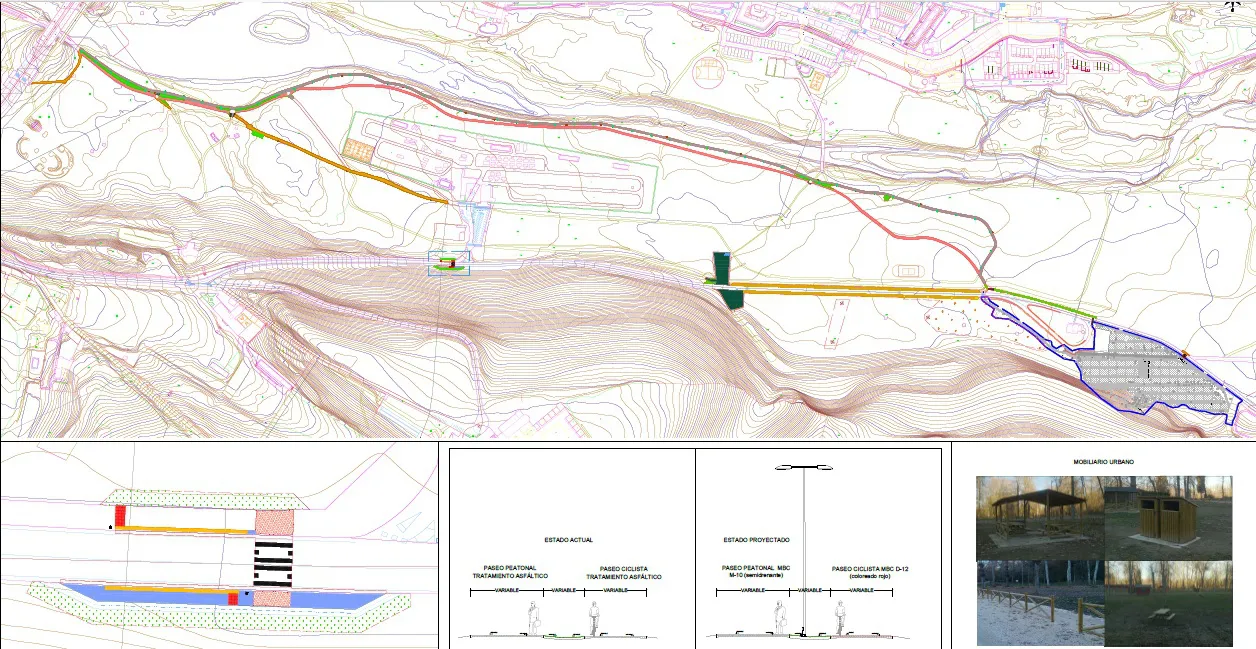This screenshot has width=1256, height=649.
Task: Open the snowy wooden fence photo
Action: click(1040, 603)
